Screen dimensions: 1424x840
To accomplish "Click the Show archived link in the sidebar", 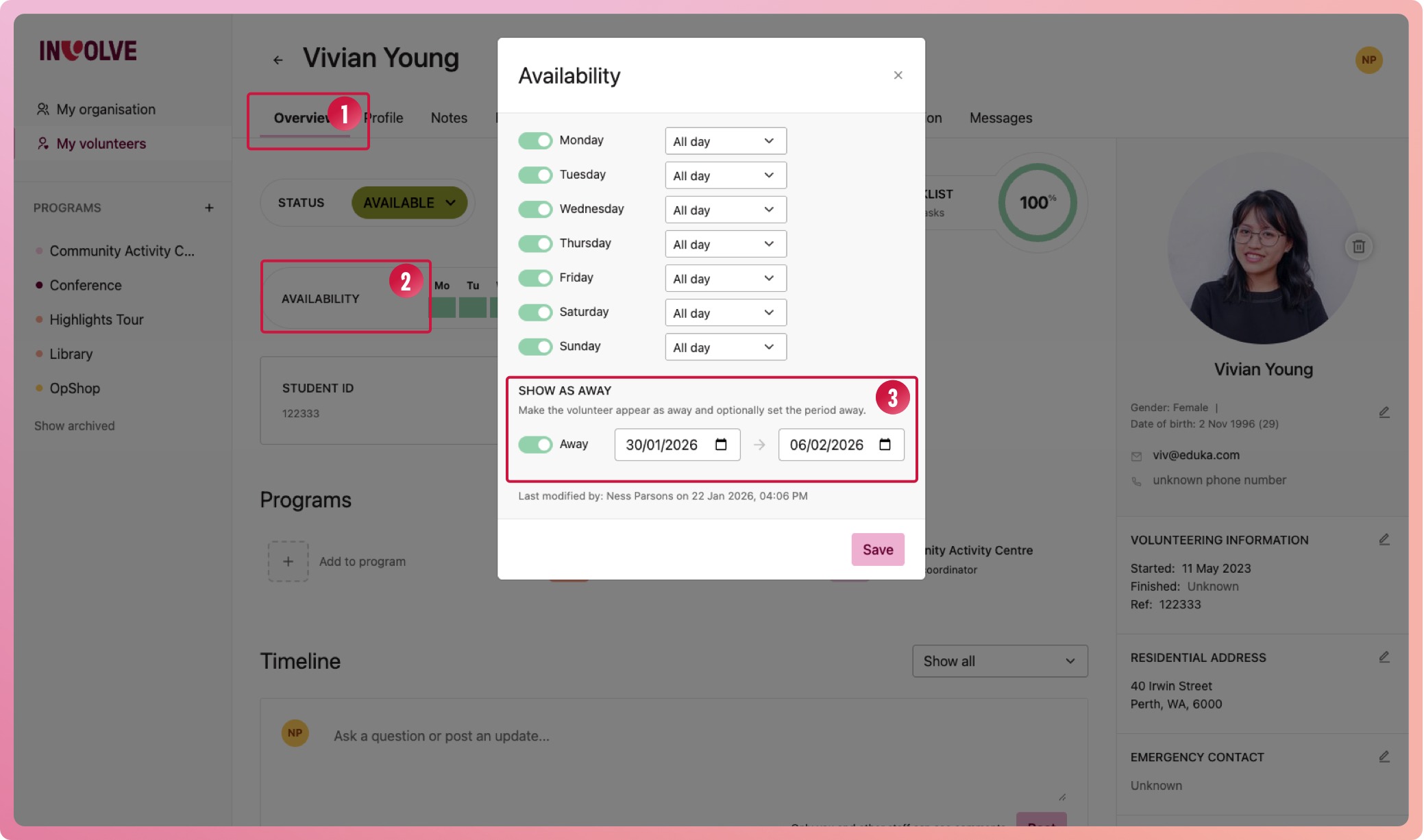I will [x=75, y=425].
